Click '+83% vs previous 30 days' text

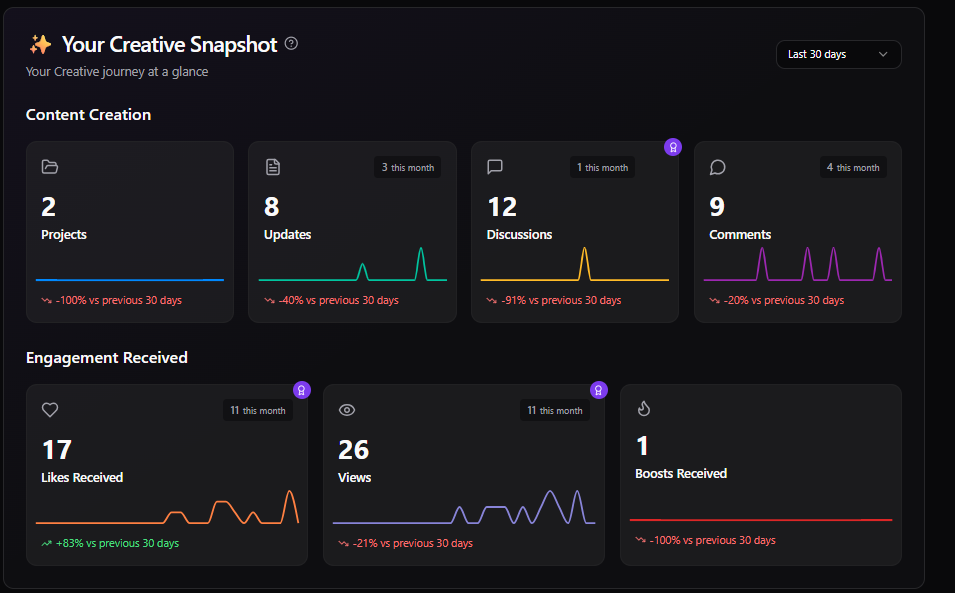(x=118, y=543)
